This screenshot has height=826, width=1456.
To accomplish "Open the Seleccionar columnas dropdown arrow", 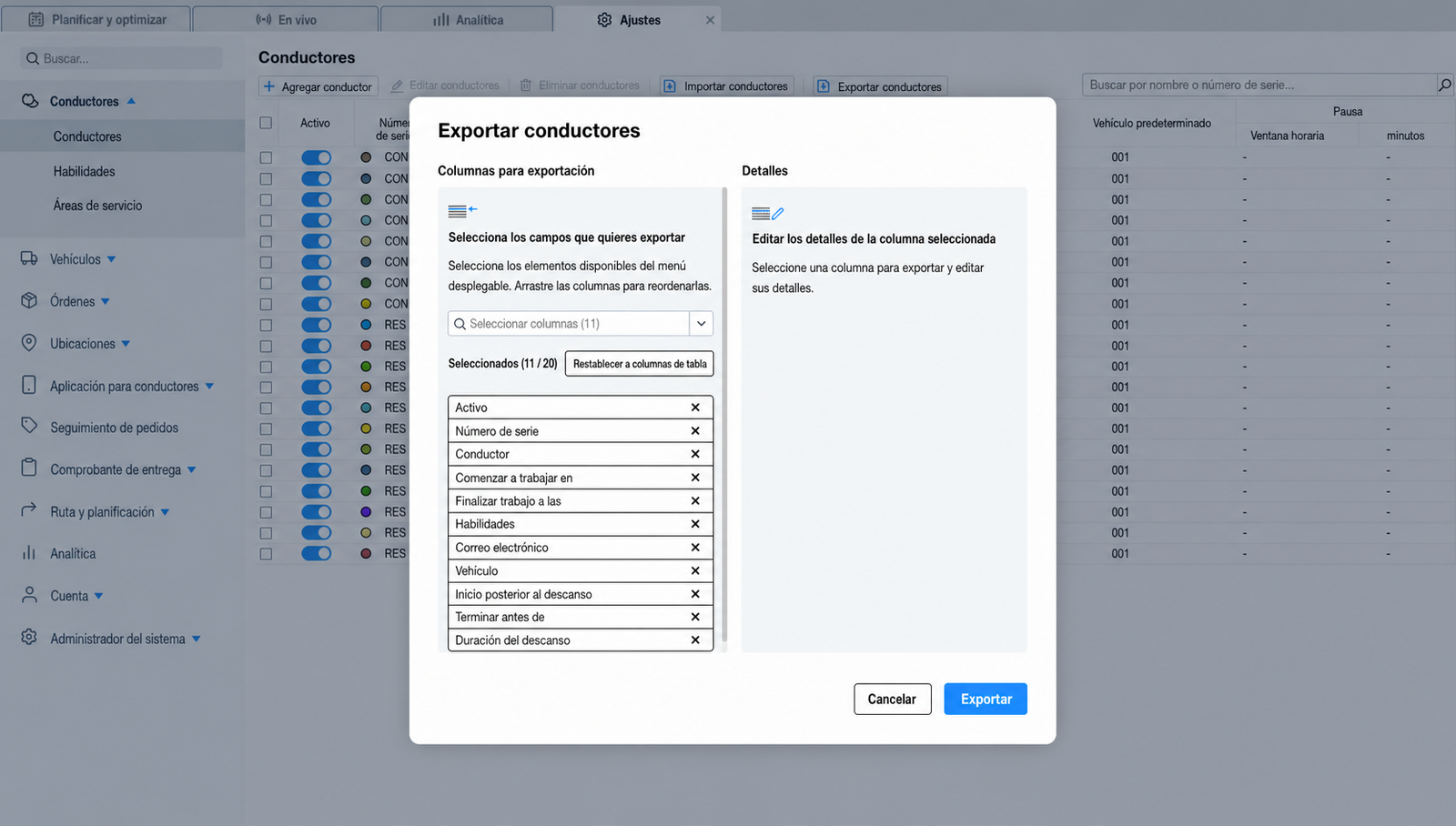I will (x=702, y=324).
